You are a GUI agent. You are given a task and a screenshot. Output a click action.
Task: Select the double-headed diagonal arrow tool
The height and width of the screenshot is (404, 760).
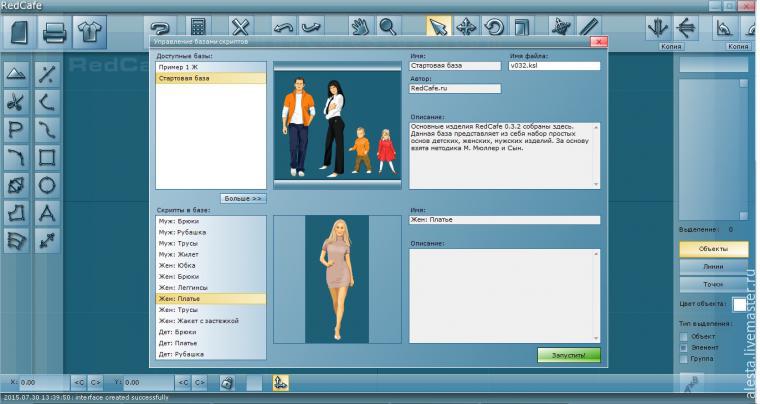47,241
